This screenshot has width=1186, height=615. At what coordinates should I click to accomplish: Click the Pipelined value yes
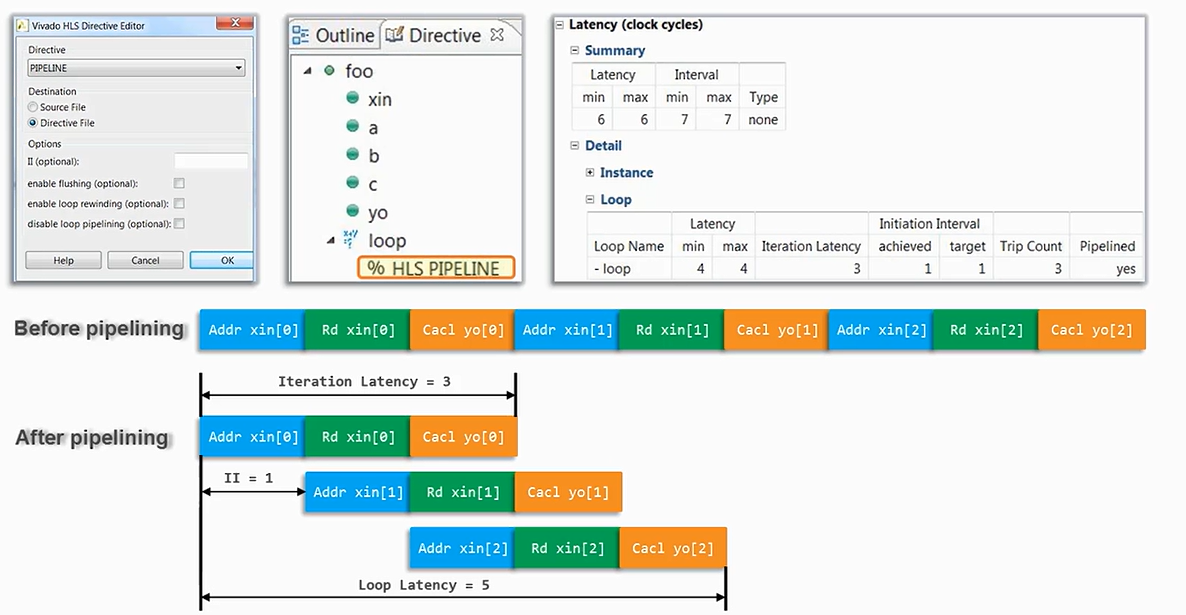point(1125,269)
